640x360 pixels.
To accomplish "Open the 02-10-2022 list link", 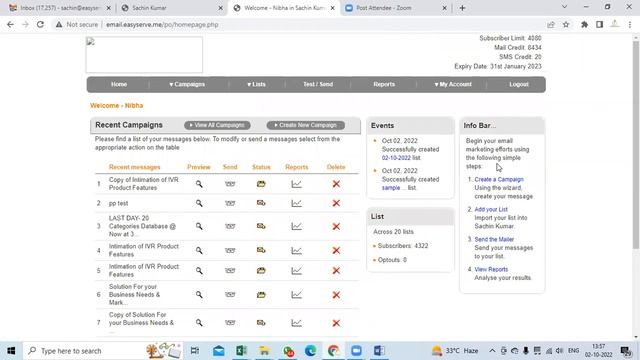I will pyautogui.click(x=396, y=158).
